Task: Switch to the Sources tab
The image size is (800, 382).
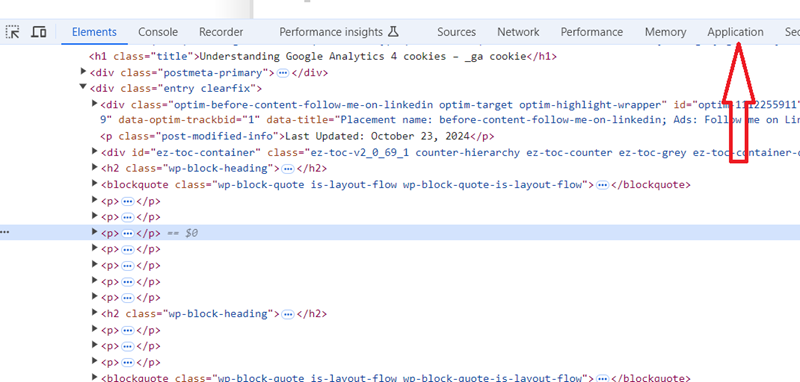Action: point(456,32)
